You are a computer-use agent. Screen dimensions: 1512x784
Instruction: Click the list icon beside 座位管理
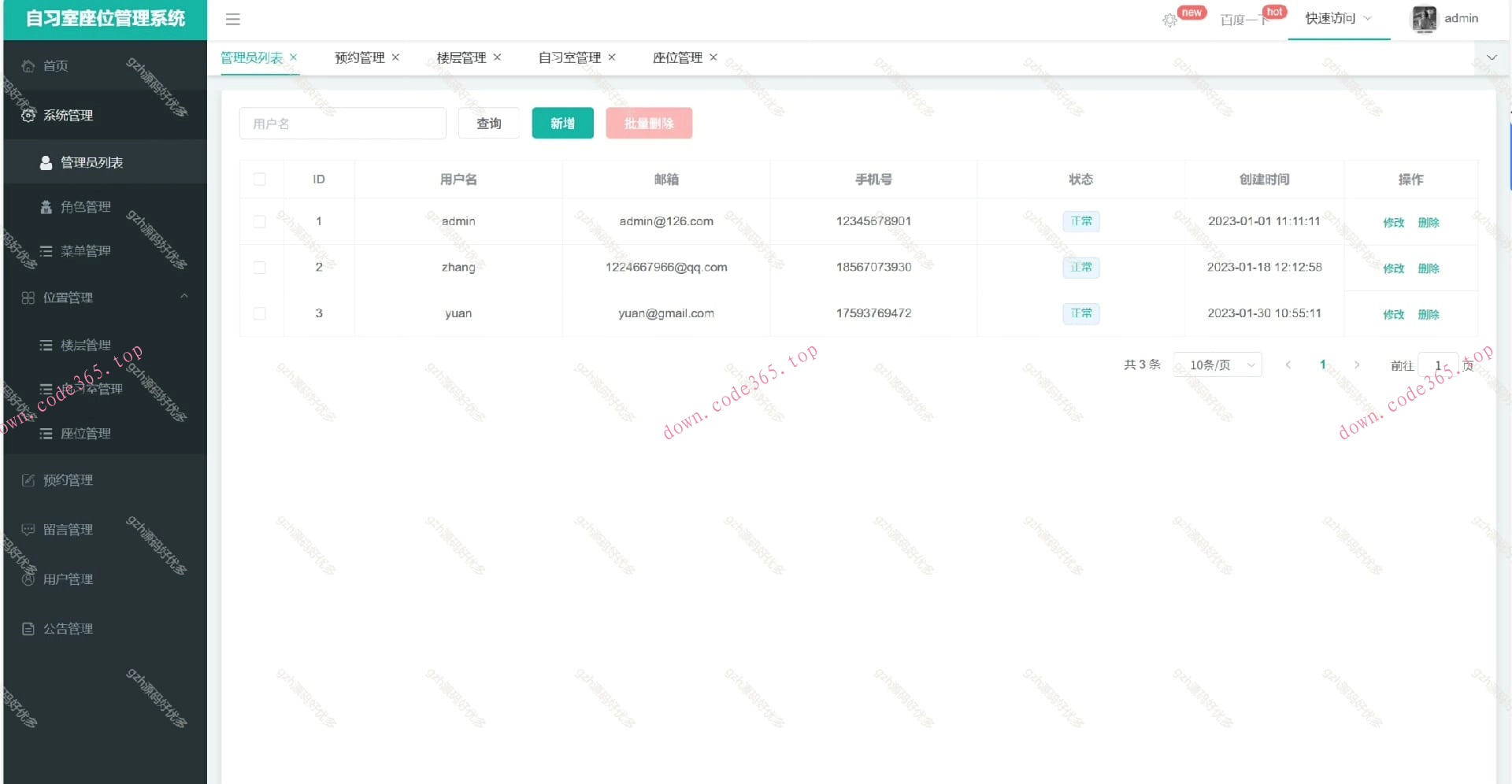[46, 434]
